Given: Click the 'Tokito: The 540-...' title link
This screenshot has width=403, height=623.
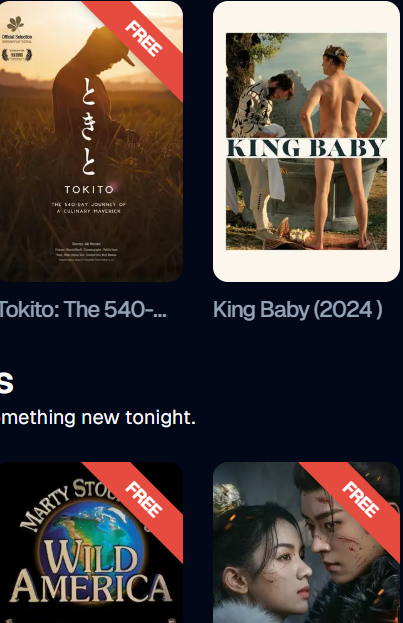Looking at the screenshot, I should [83, 309].
